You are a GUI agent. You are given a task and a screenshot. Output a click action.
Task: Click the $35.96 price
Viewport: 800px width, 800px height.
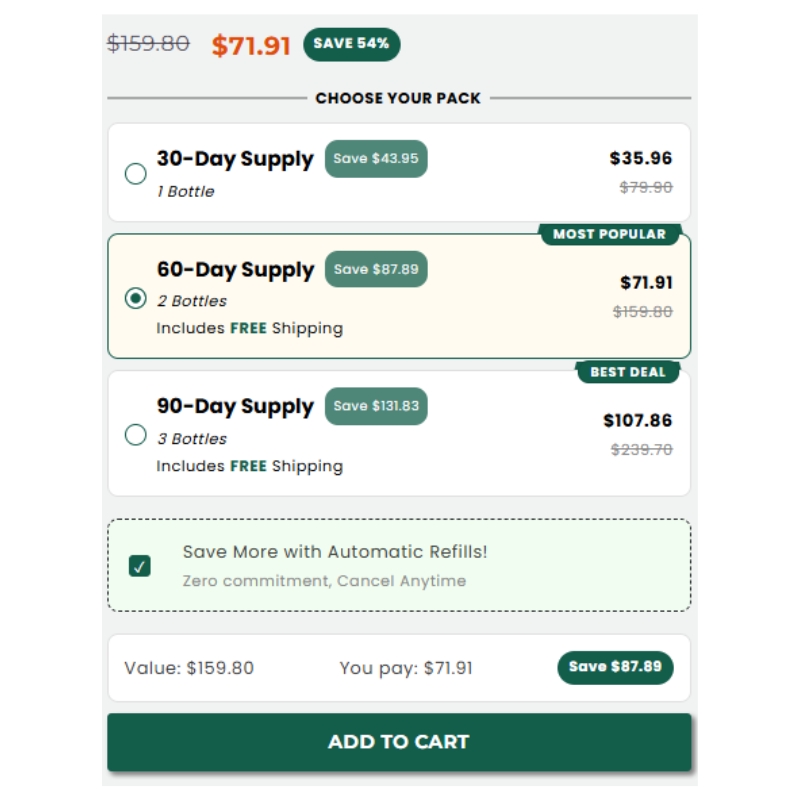pyautogui.click(x=641, y=158)
